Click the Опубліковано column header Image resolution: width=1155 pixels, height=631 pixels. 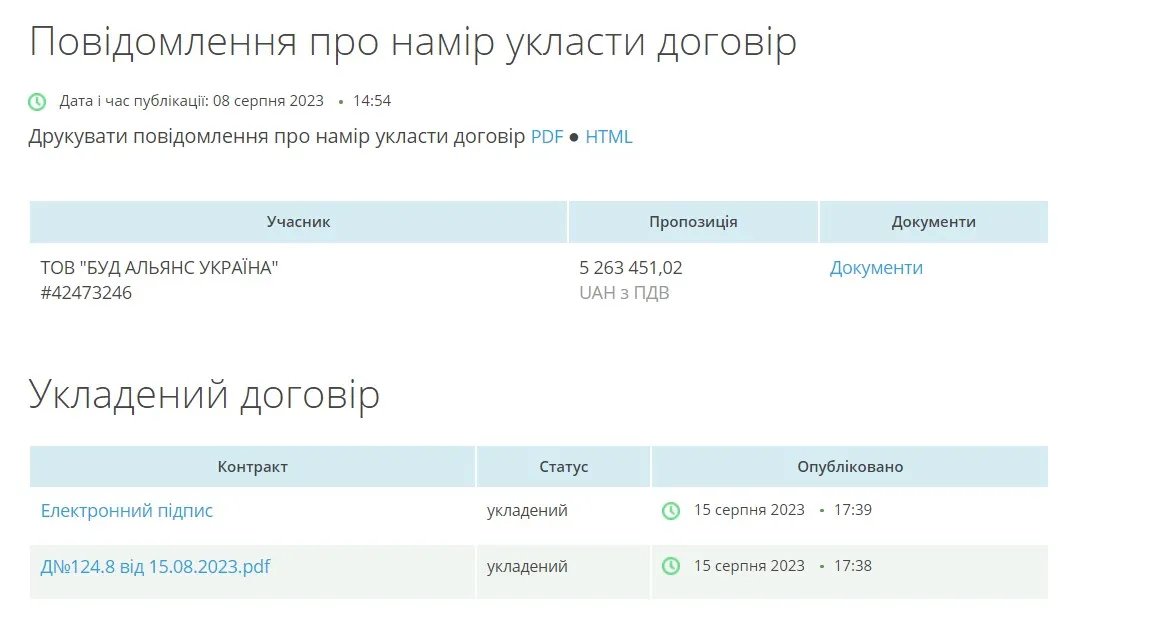tap(850, 467)
